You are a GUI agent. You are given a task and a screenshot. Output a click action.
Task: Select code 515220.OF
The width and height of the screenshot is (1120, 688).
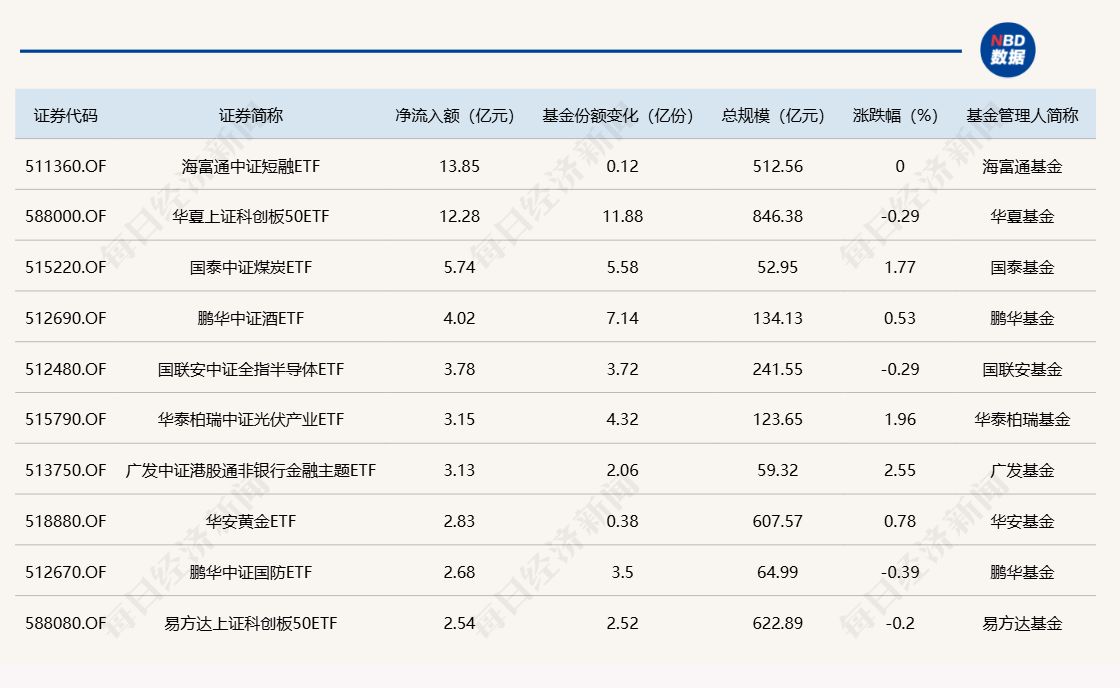coord(66,267)
